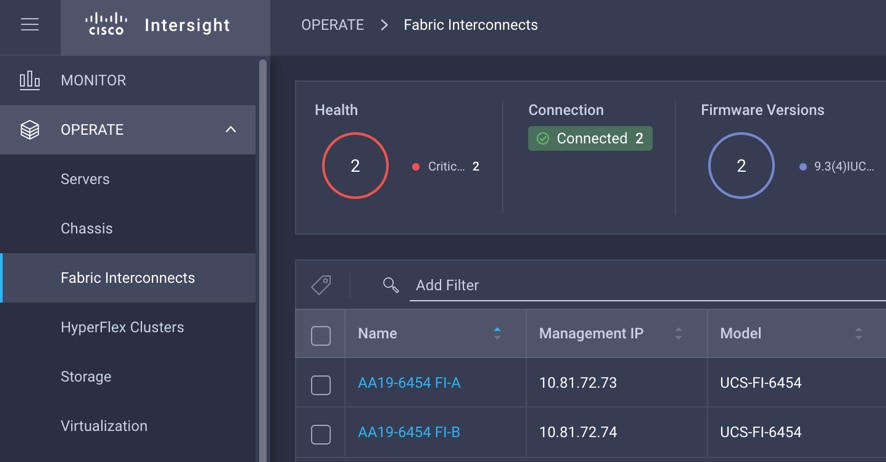Image resolution: width=886 pixels, height=462 pixels.
Task: Open the hamburger navigation menu
Action: [30, 25]
